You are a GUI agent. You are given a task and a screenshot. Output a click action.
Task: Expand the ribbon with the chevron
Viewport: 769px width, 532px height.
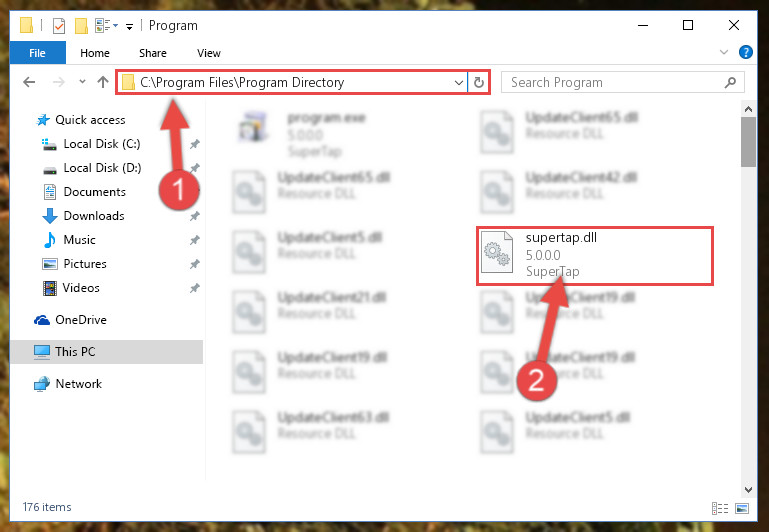(x=724, y=52)
